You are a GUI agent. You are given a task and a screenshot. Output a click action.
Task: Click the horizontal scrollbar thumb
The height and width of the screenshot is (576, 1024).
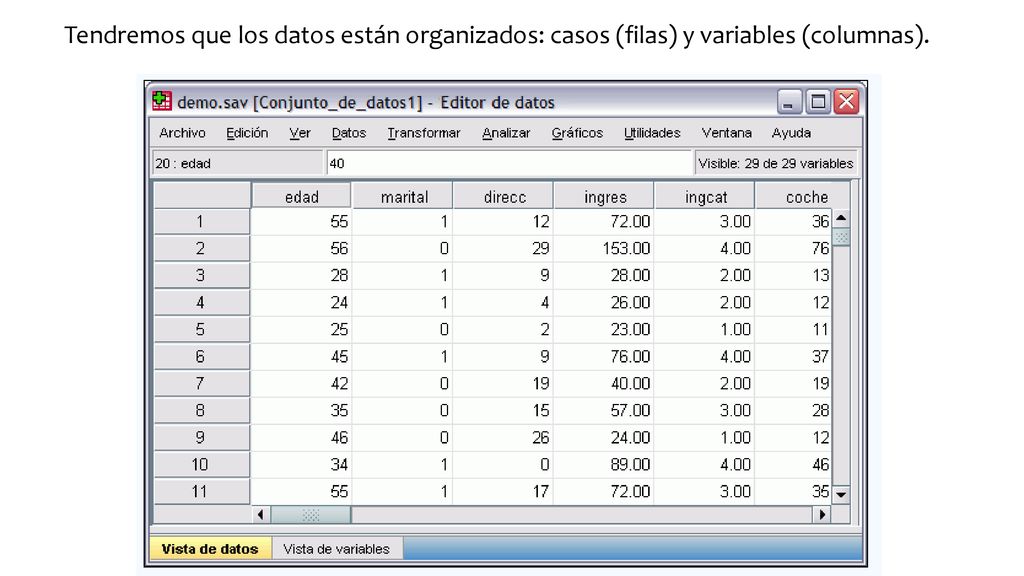(x=311, y=515)
